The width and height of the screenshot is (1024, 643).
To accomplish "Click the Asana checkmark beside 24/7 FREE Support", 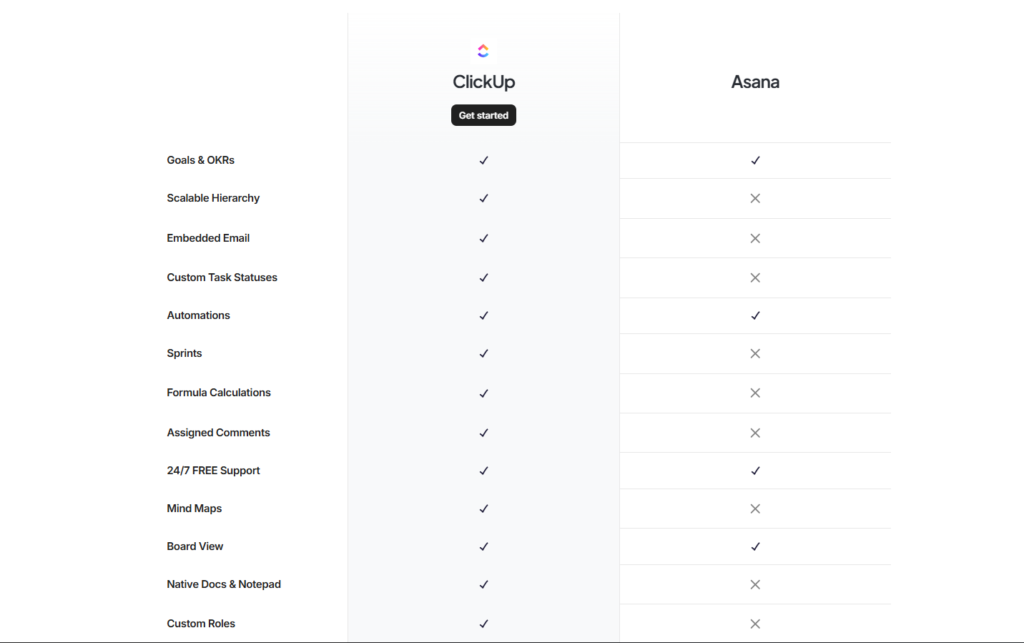I will pyautogui.click(x=755, y=470).
